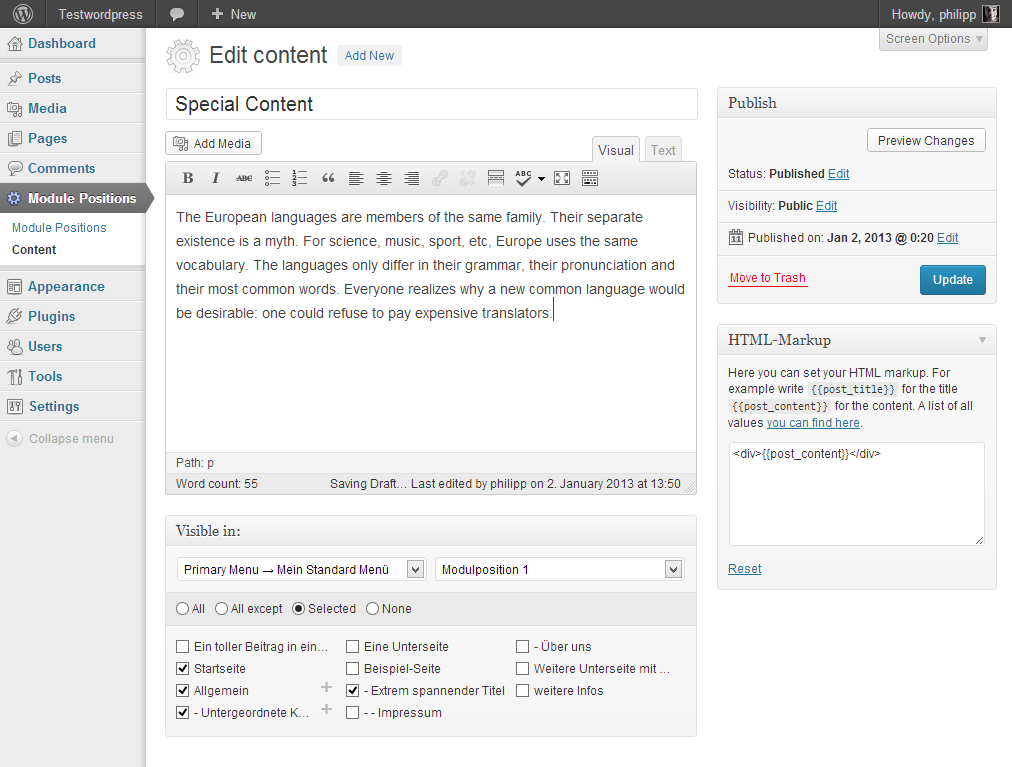
Task: Click Move to Trash link
Action: (767, 278)
